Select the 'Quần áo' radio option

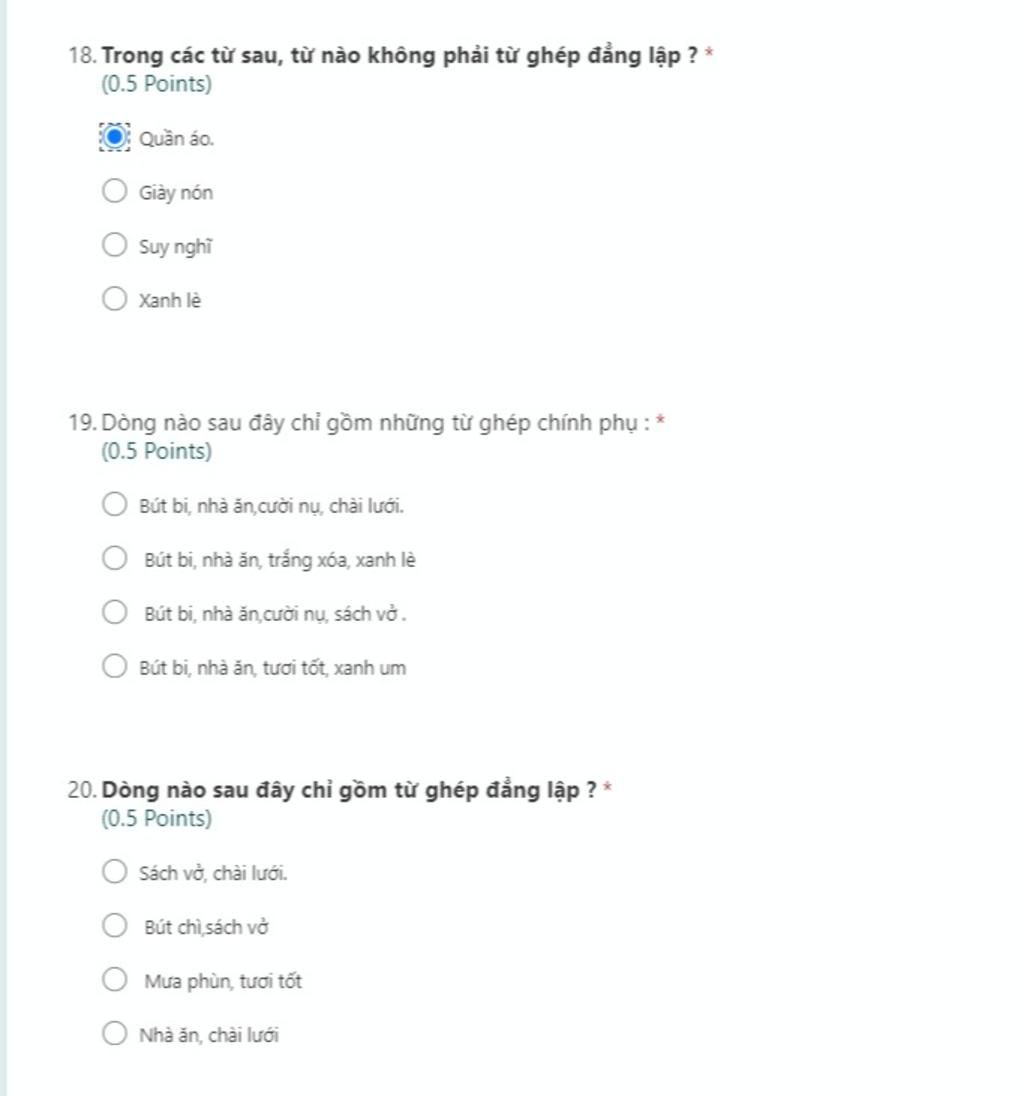click(115, 137)
